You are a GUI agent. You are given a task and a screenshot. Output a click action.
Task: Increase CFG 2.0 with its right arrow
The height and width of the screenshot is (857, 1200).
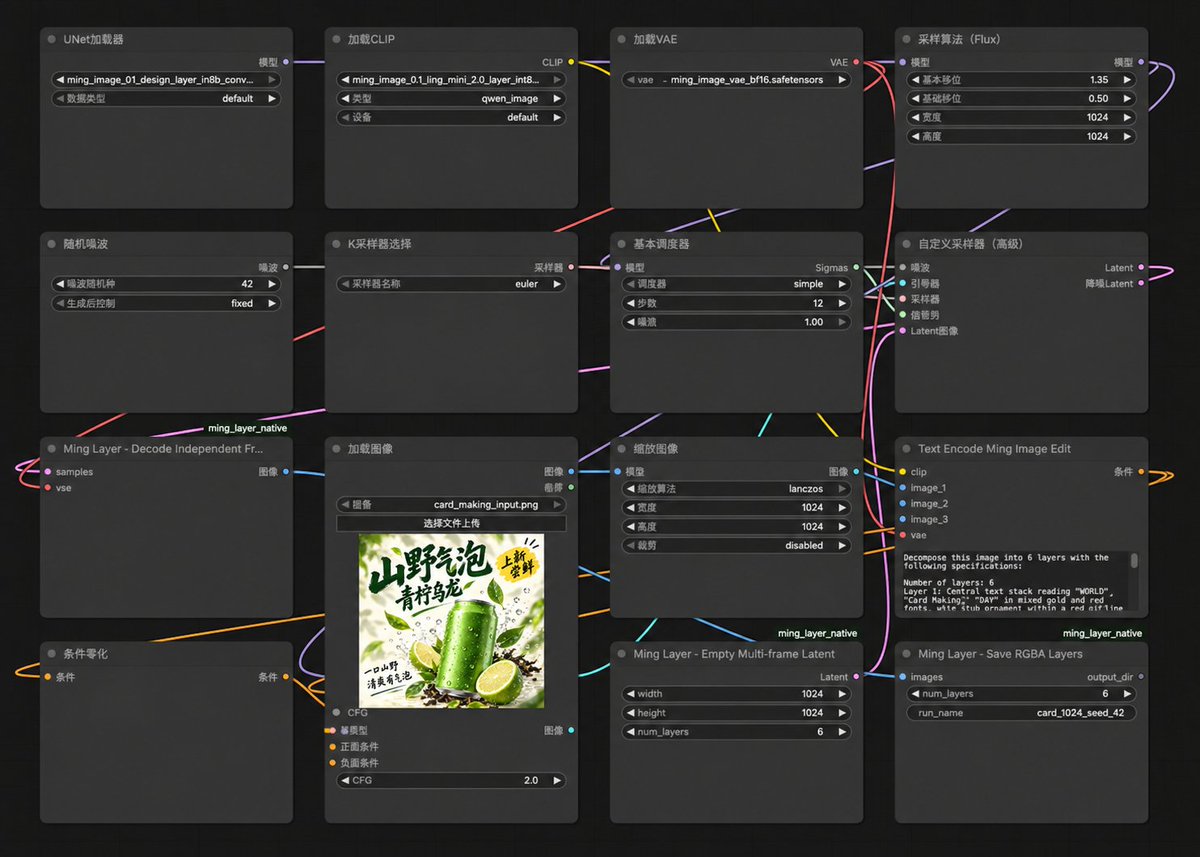click(x=558, y=780)
